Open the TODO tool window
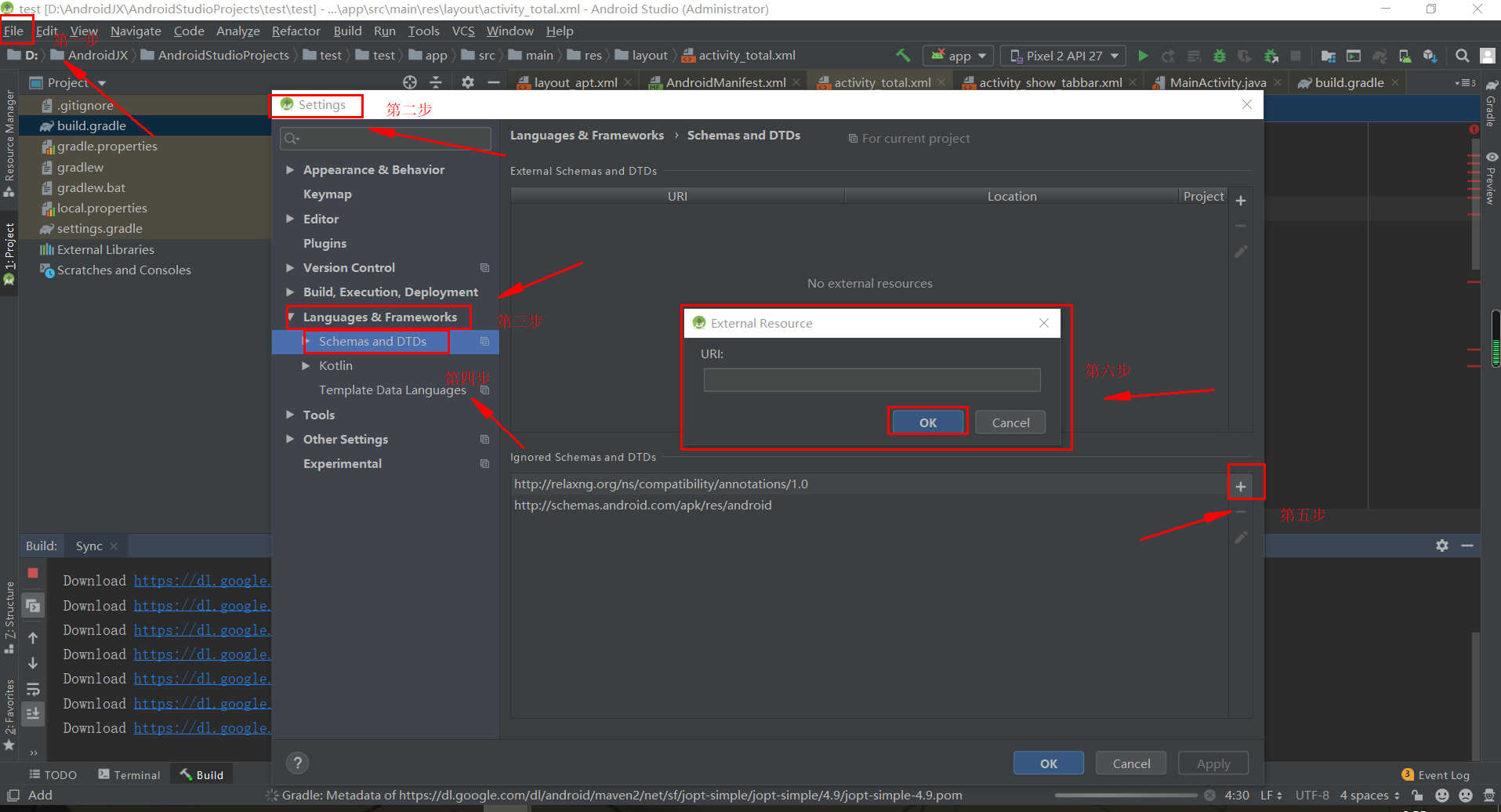 click(53, 774)
